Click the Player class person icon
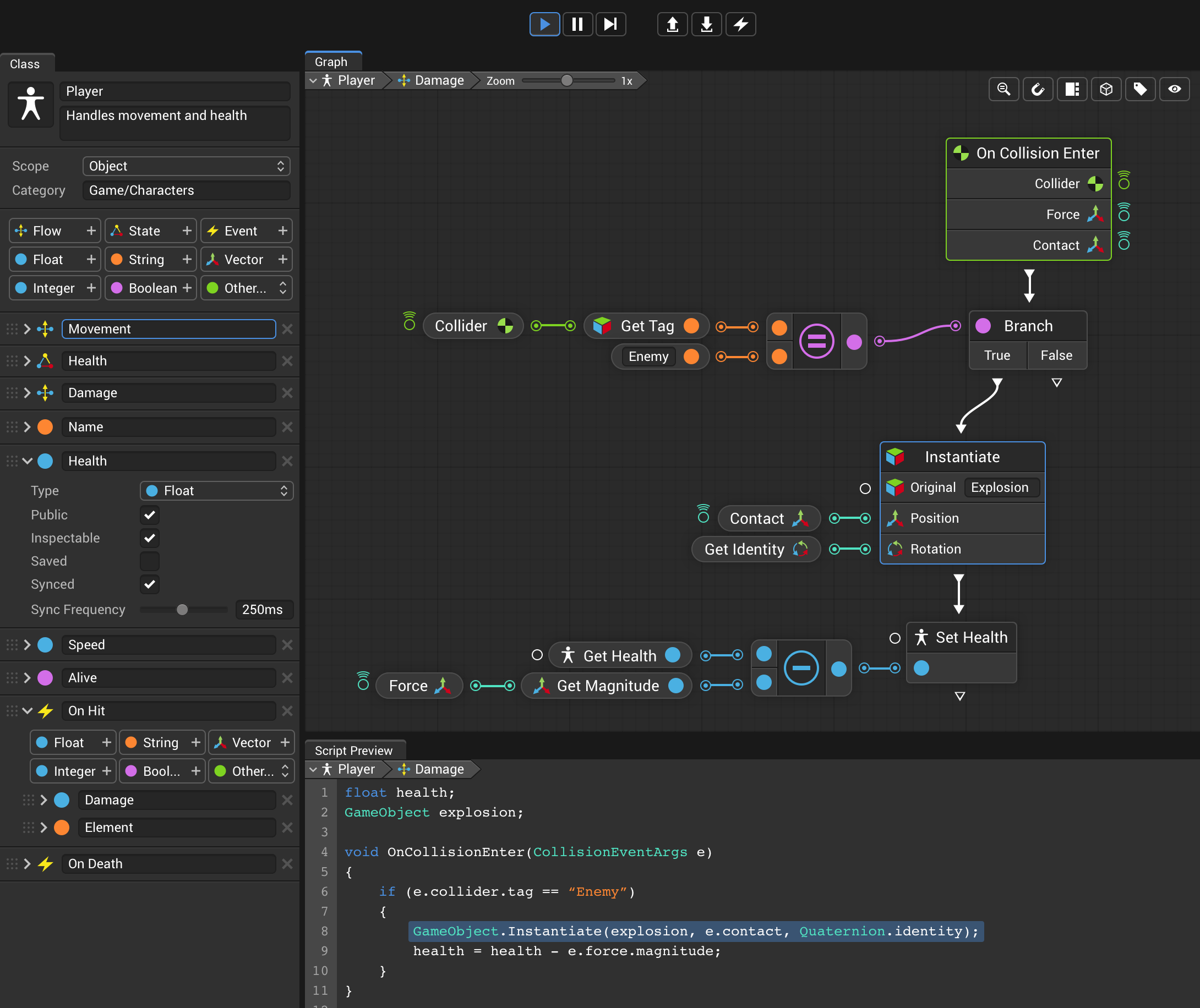The width and height of the screenshot is (1200, 1008). pyautogui.click(x=30, y=105)
